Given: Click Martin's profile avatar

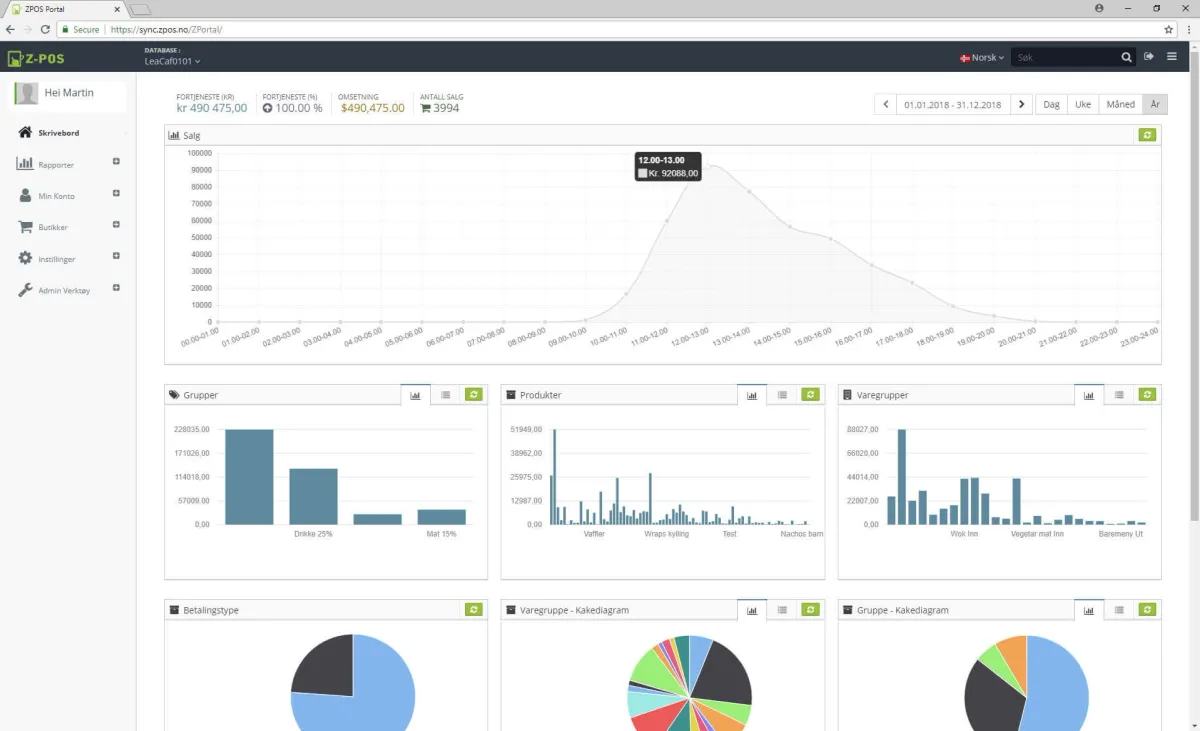Looking at the screenshot, I should click(27, 94).
